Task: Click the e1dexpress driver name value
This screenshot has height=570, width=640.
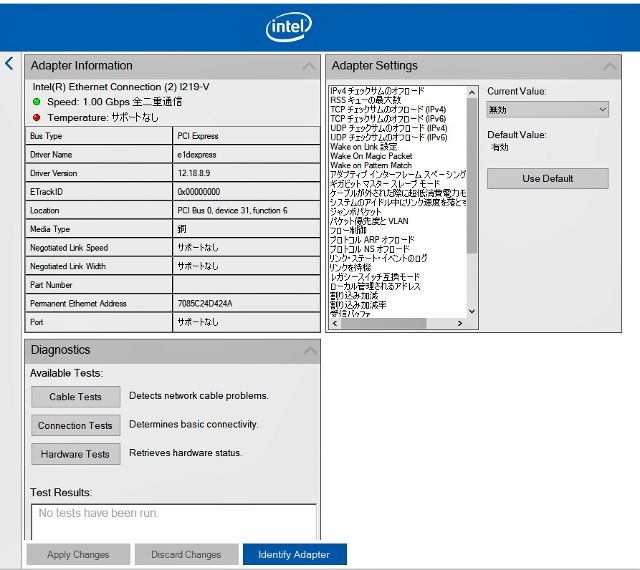Action: tap(197, 155)
